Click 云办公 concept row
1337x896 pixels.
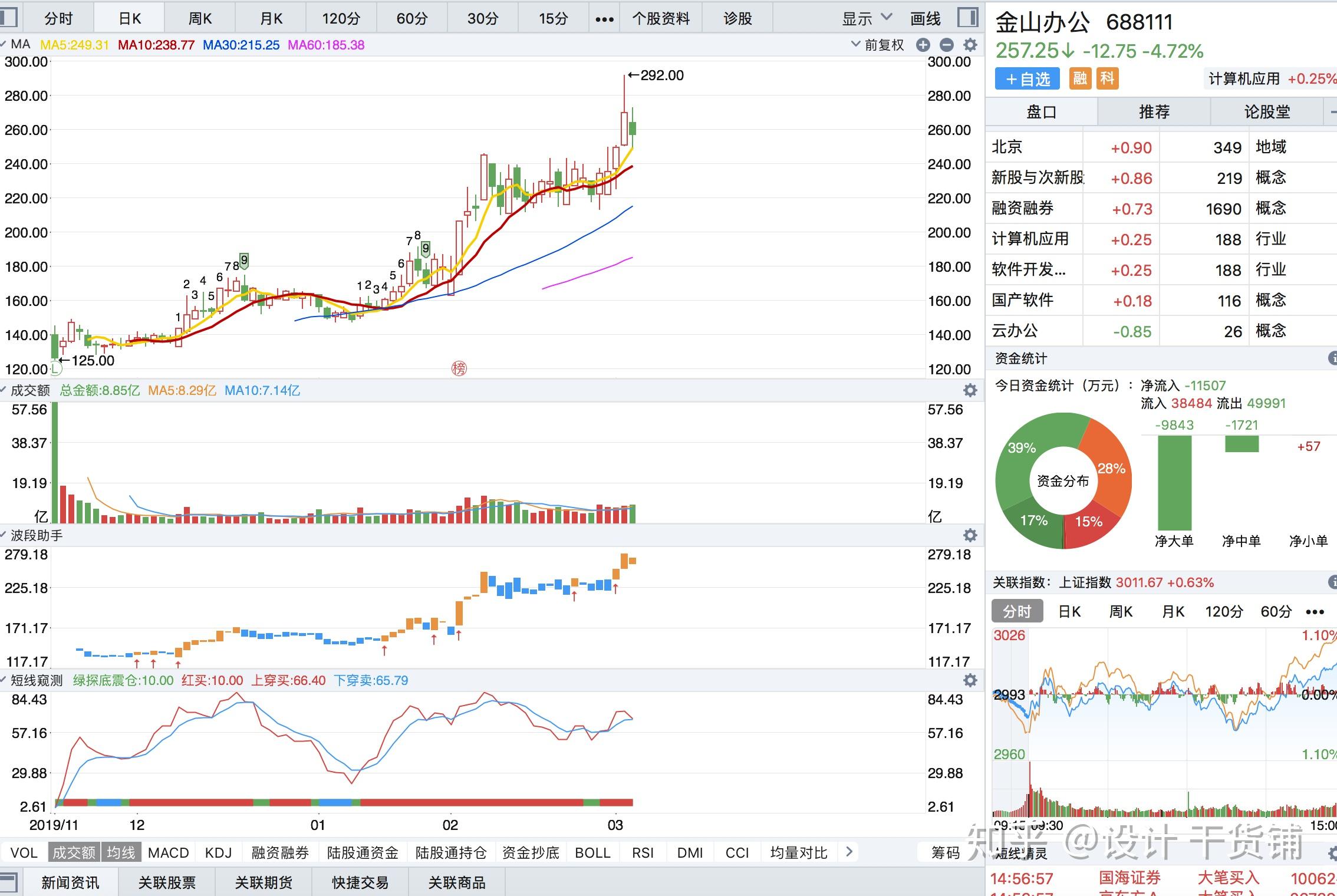(1161, 331)
